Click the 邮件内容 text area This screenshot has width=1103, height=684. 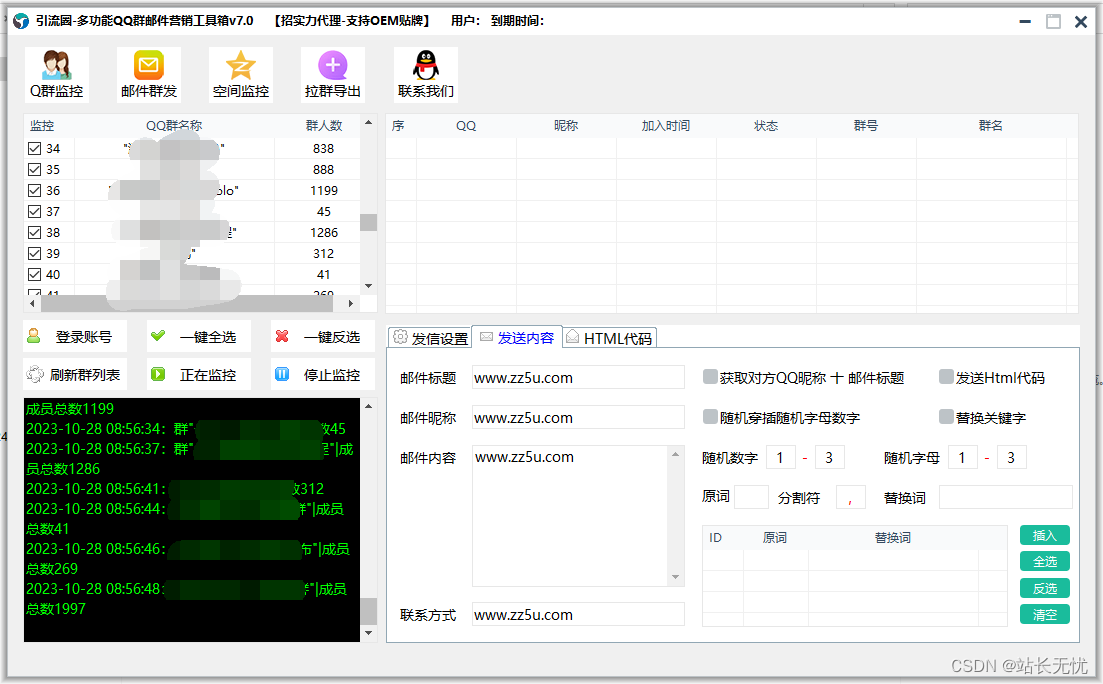pos(570,516)
